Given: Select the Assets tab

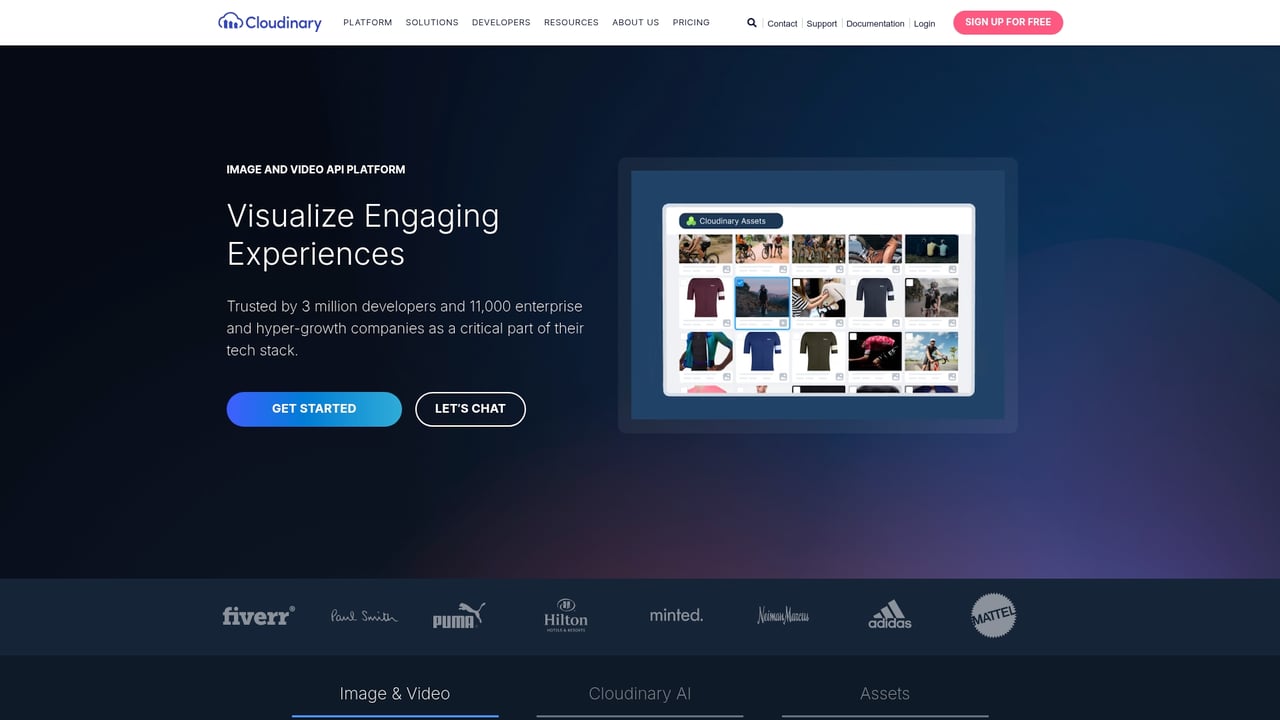Looking at the screenshot, I should tap(885, 693).
